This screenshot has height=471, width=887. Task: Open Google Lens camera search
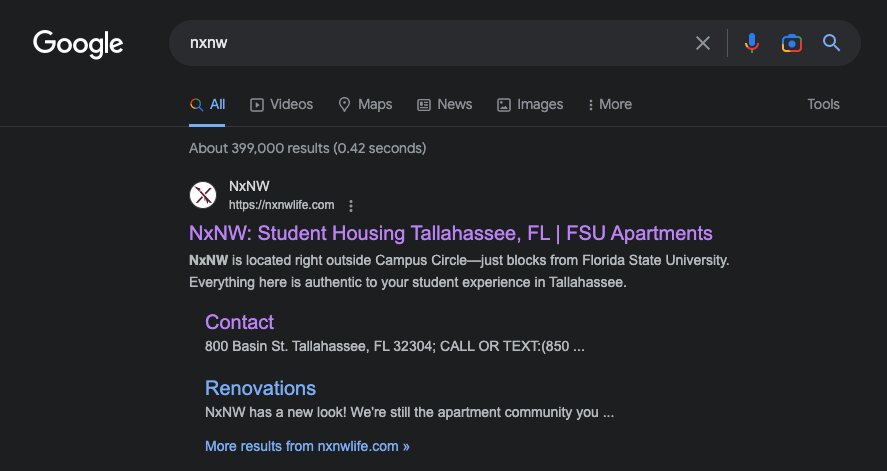(x=791, y=43)
